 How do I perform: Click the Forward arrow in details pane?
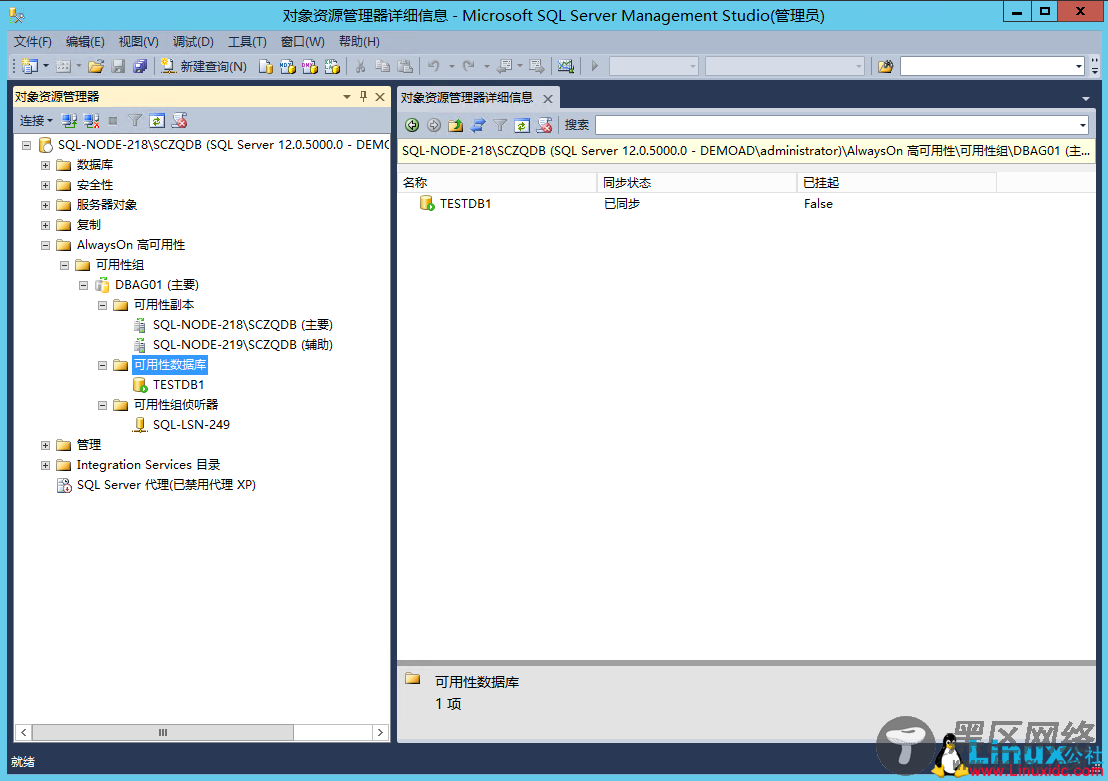pyautogui.click(x=434, y=125)
